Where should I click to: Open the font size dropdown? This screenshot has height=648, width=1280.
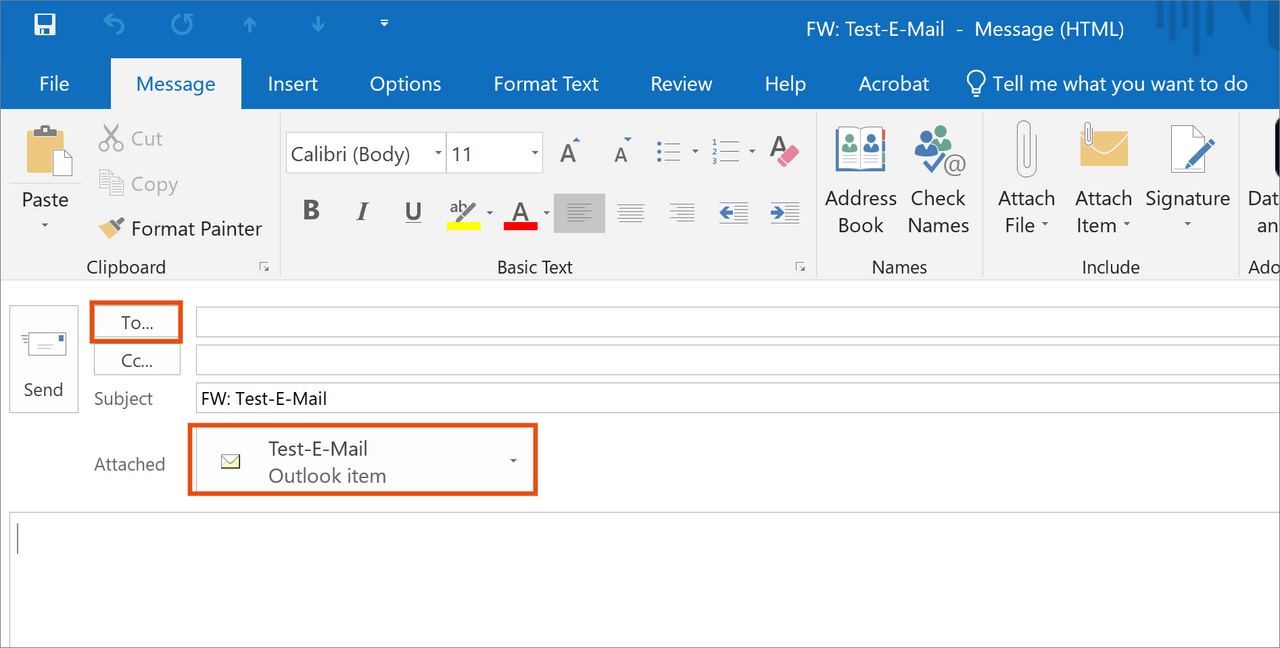535,154
